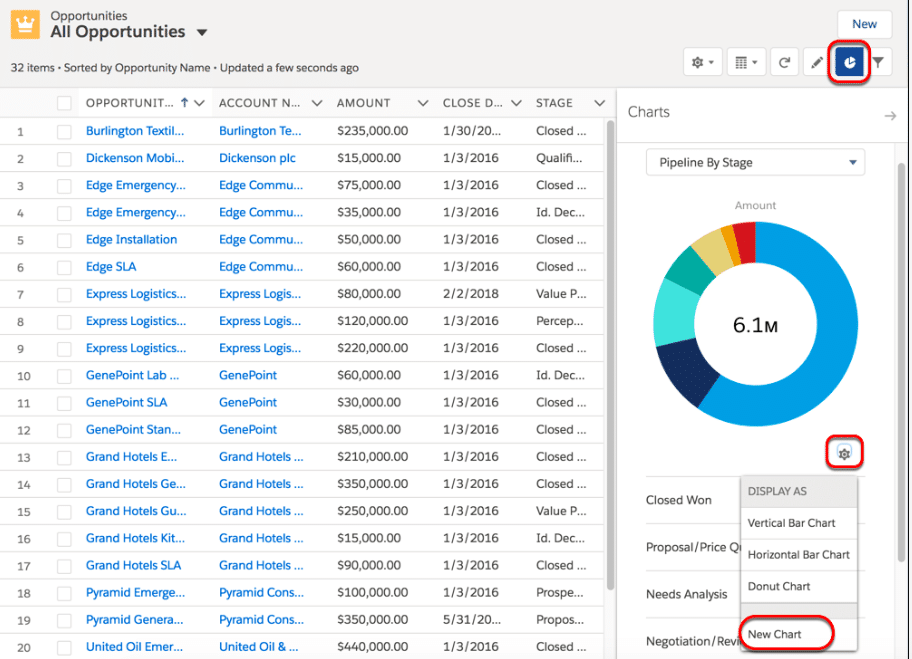
Task: Open the display as table icon menu
Action: tap(745, 63)
